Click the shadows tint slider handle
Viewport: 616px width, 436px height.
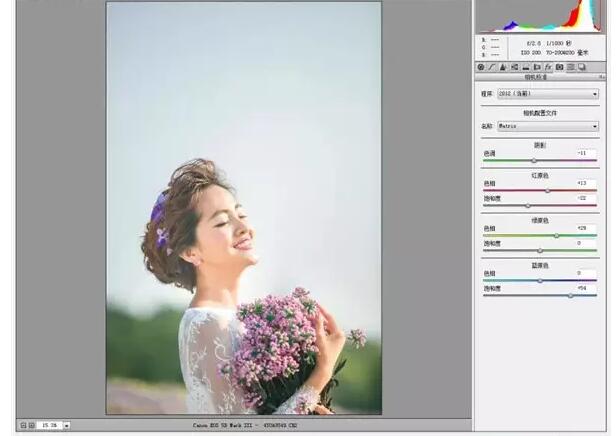point(533,160)
